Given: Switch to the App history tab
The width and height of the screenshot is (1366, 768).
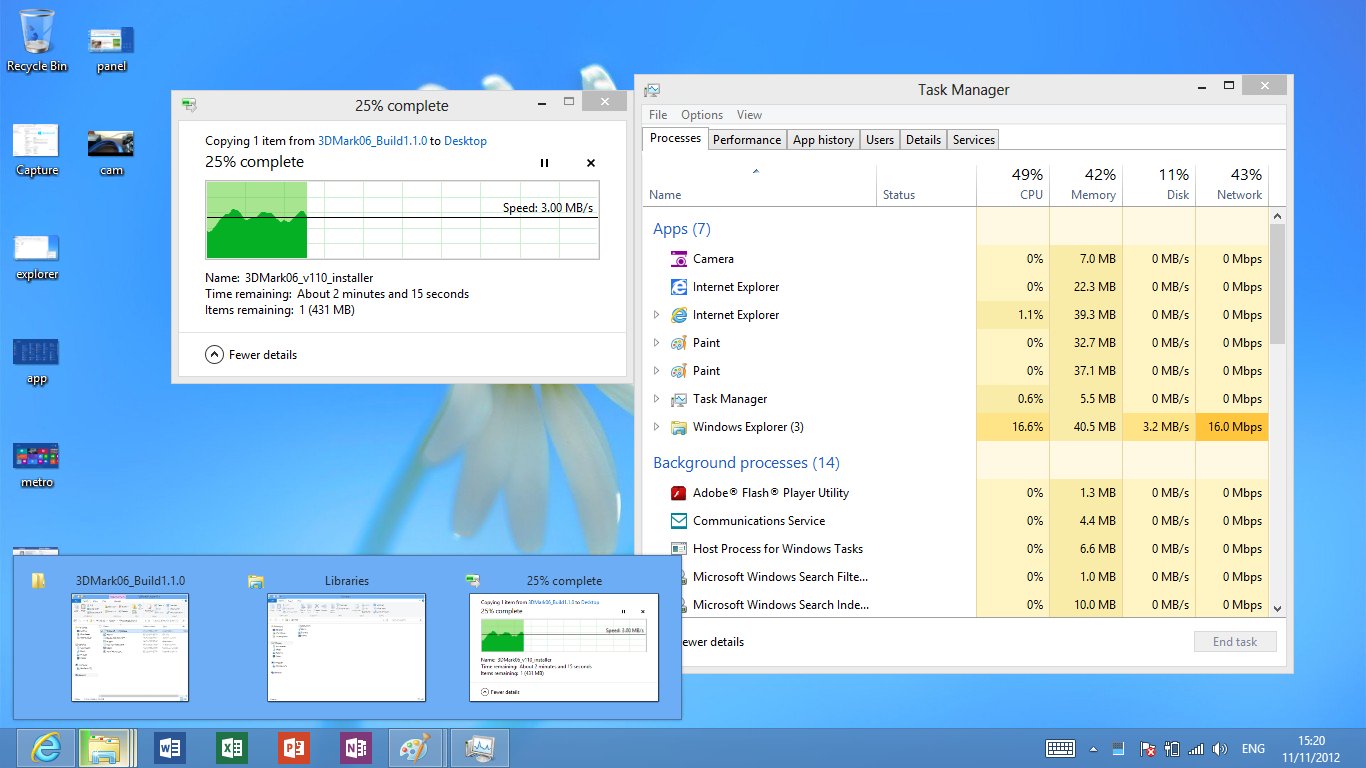Looking at the screenshot, I should click(x=823, y=140).
